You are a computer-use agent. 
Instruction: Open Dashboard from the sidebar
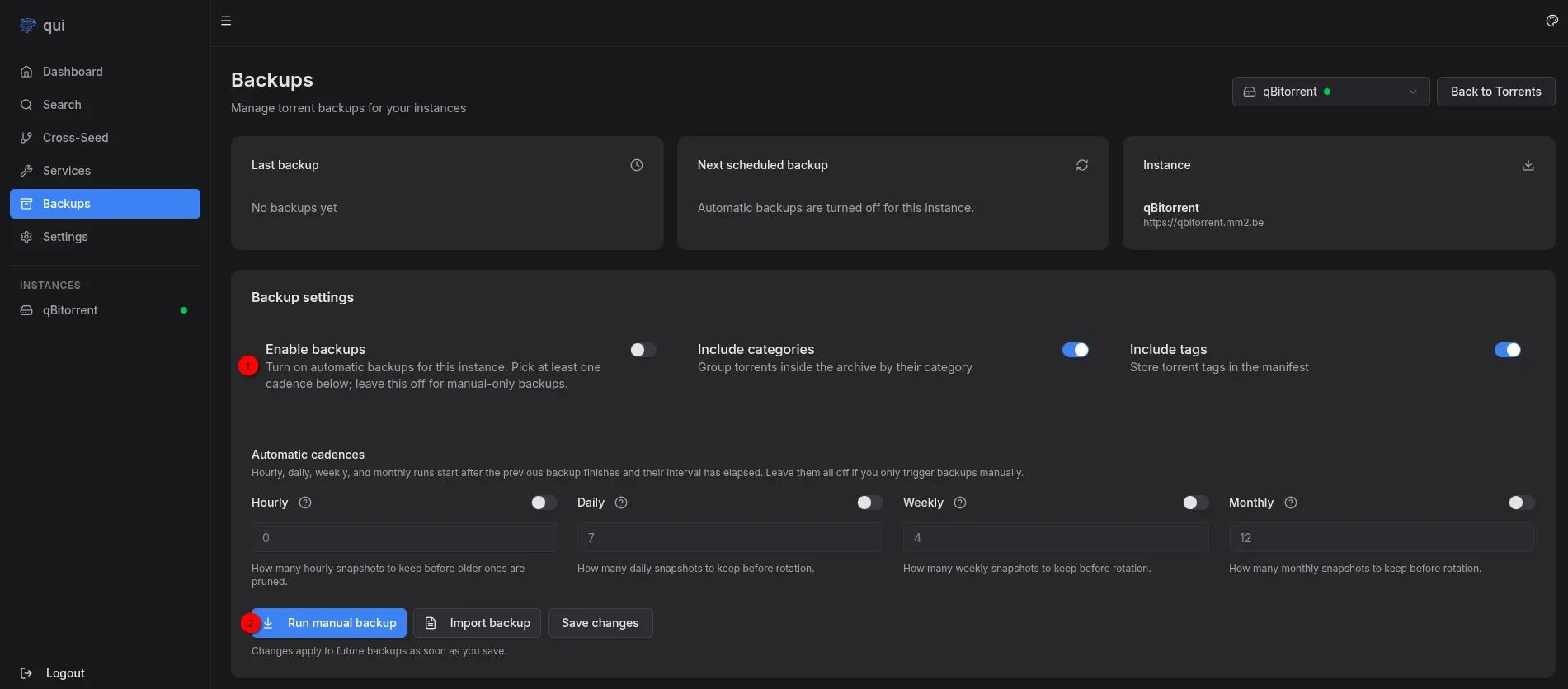click(x=73, y=72)
